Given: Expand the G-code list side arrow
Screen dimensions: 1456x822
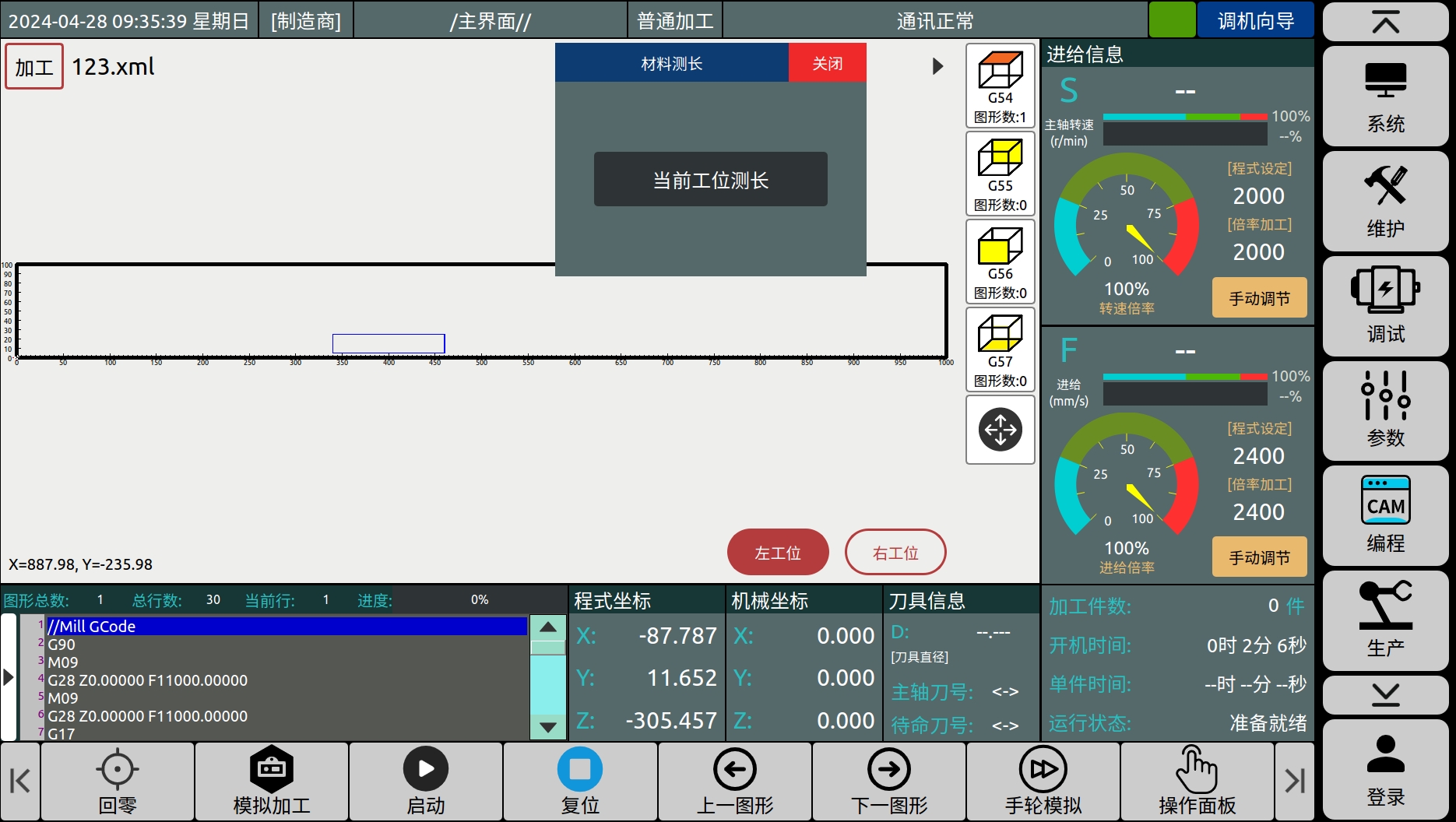Looking at the screenshot, I should (9, 677).
